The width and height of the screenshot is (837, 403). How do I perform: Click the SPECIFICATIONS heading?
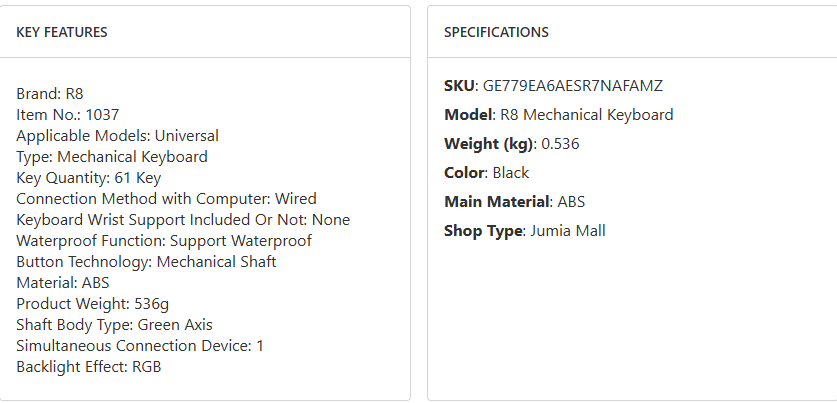pyautogui.click(x=496, y=32)
